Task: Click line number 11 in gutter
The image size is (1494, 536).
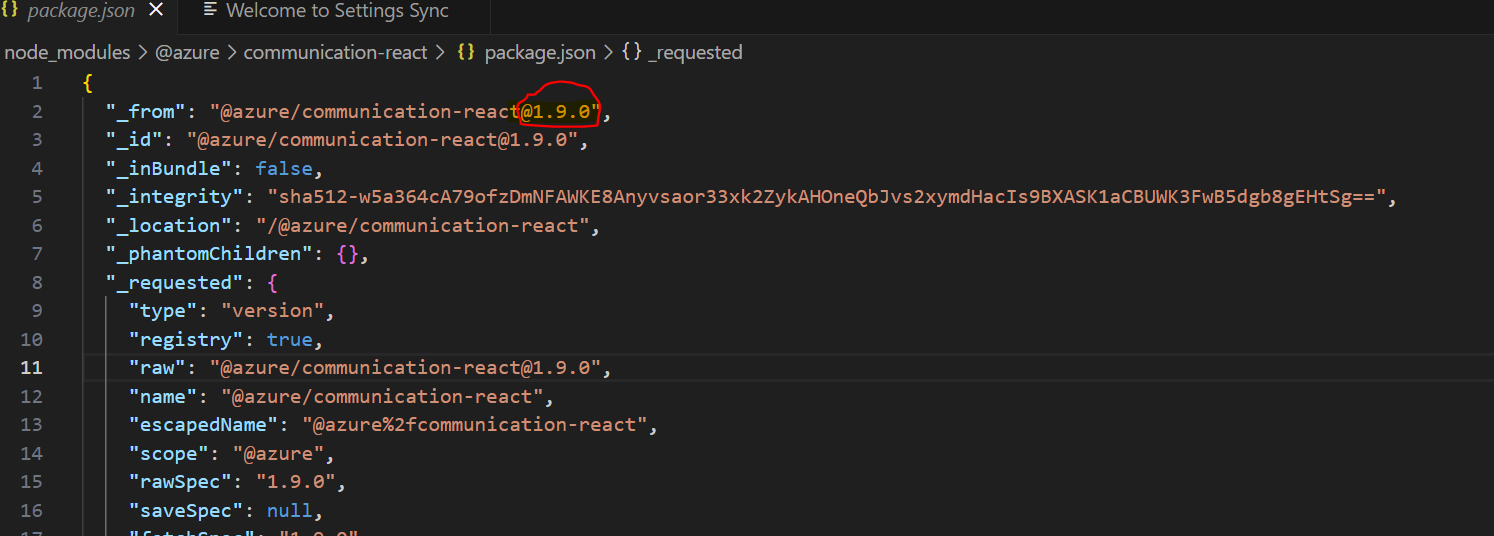Action: click(31, 367)
